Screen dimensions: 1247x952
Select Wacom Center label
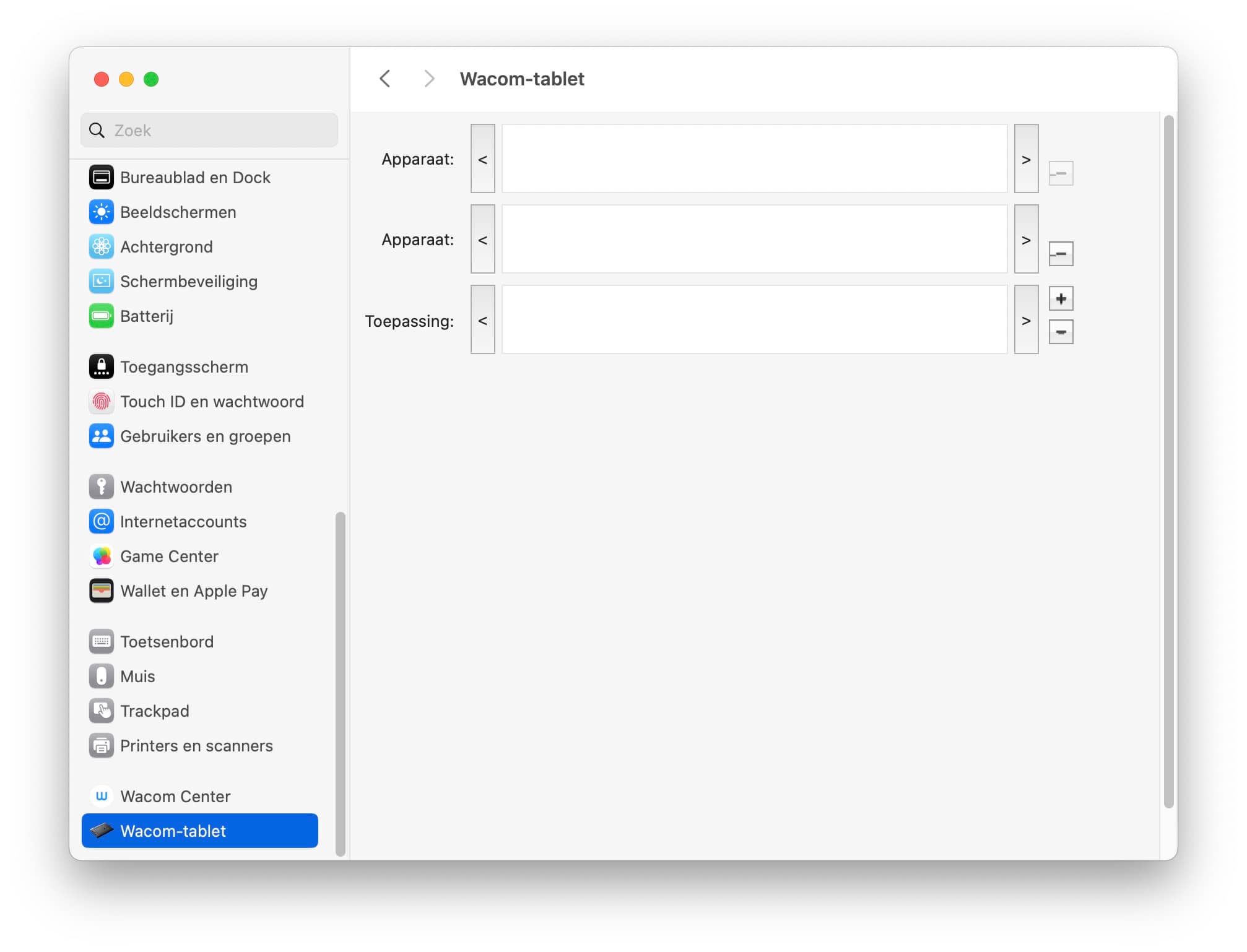pos(176,797)
